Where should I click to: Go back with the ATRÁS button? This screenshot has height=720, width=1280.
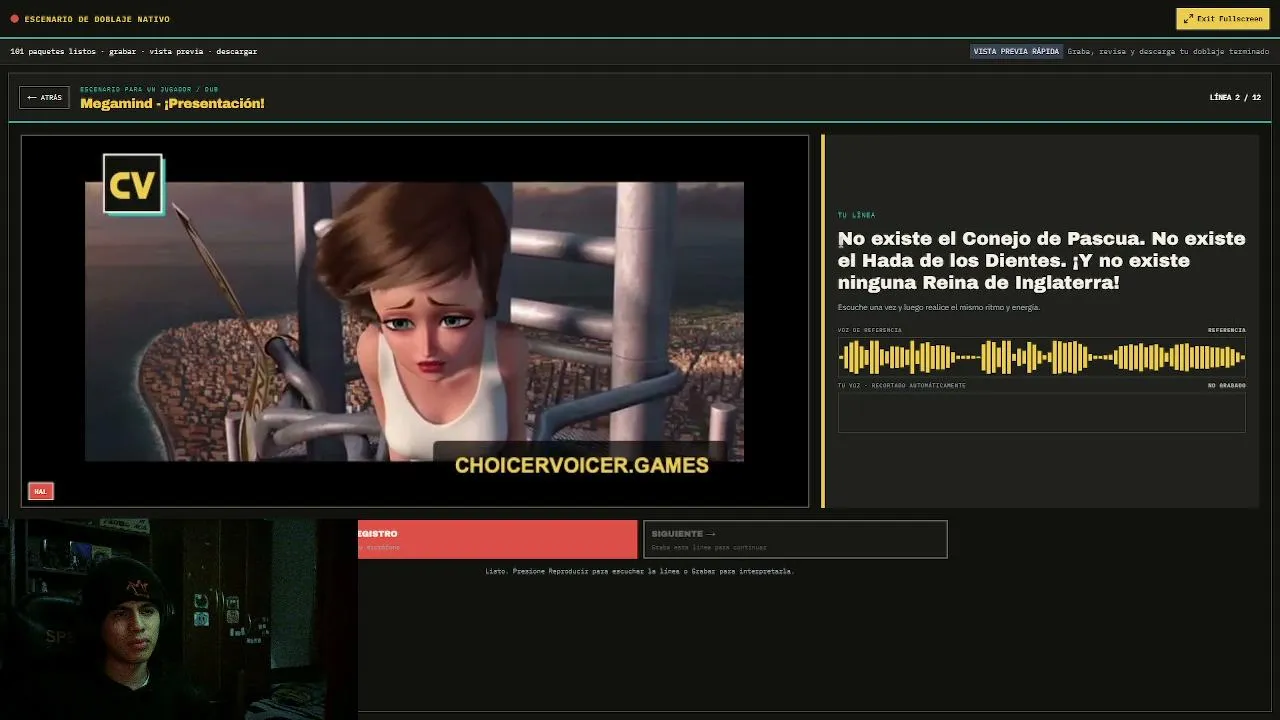44,97
